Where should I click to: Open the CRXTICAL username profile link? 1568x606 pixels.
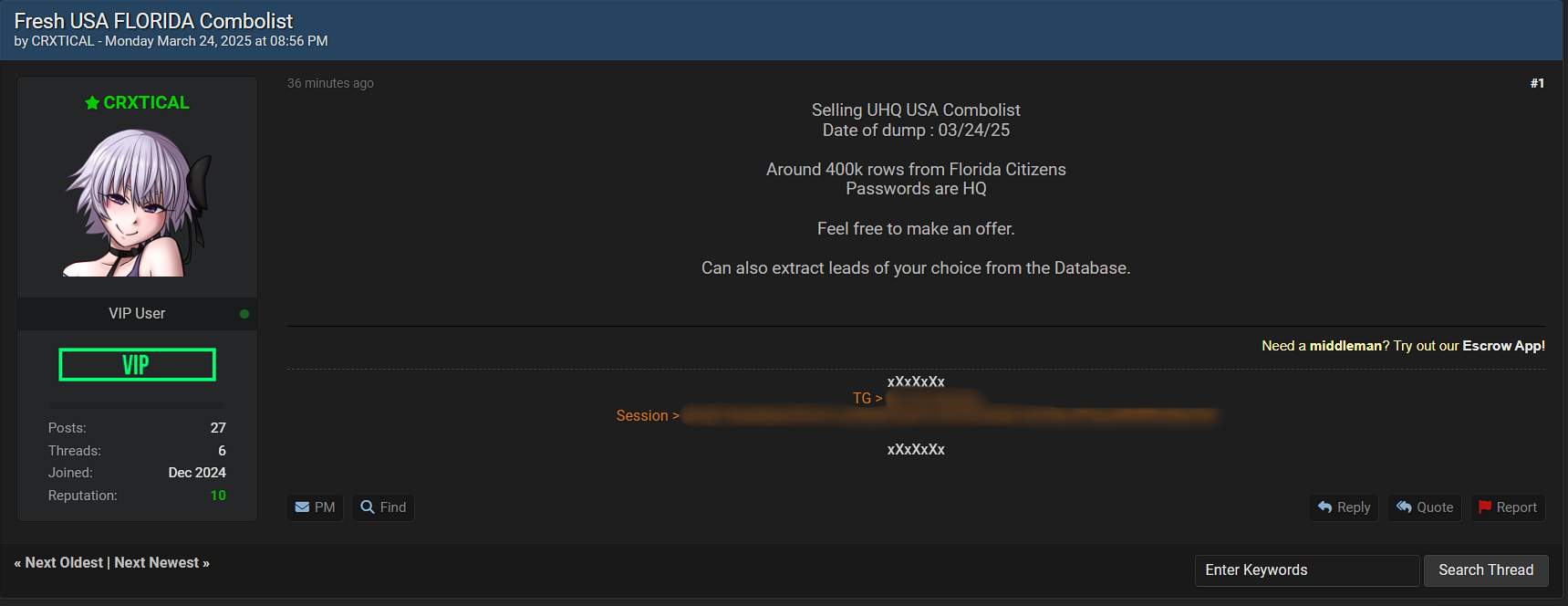[x=146, y=103]
